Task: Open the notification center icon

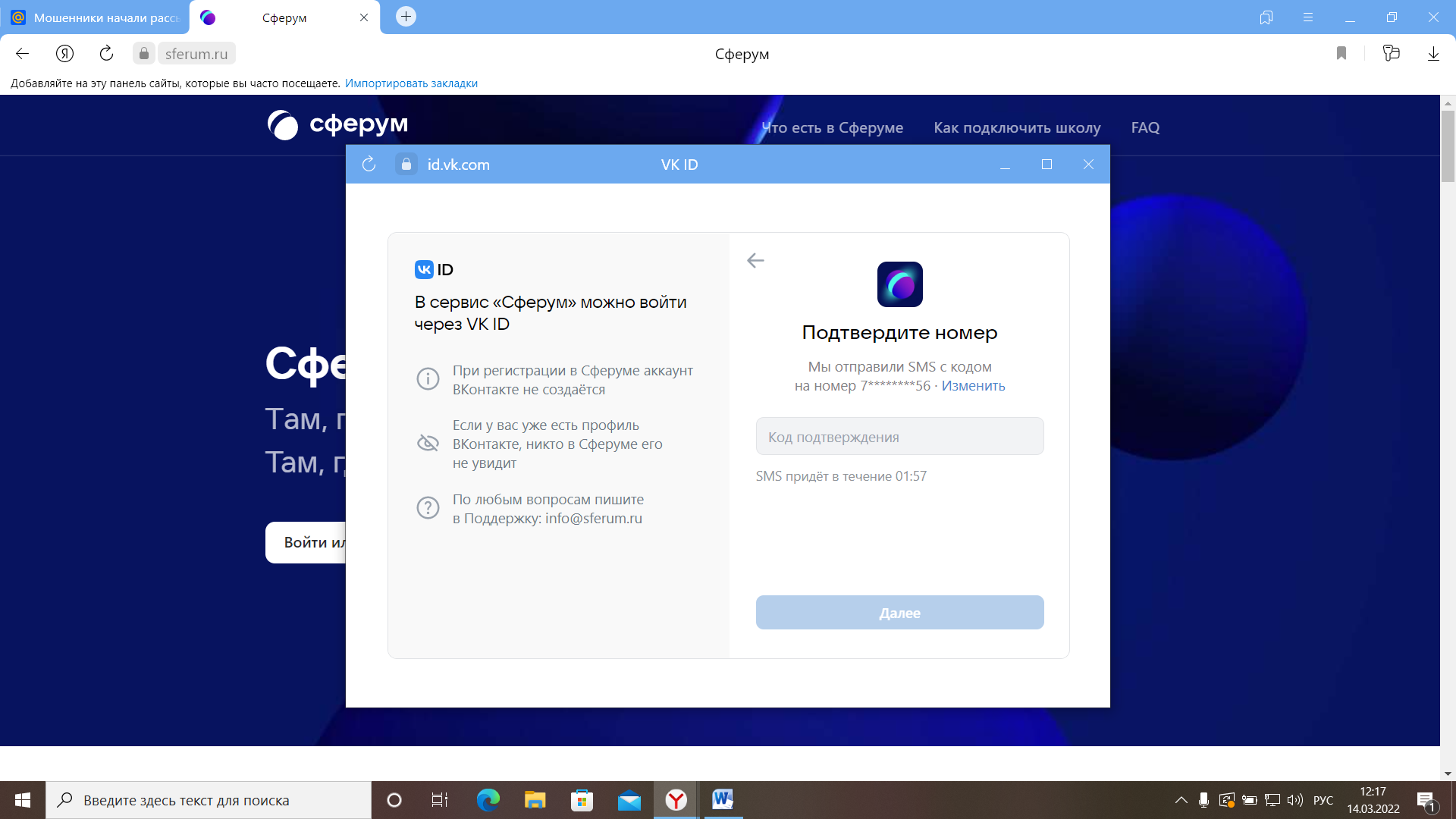Action: (x=1426, y=801)
